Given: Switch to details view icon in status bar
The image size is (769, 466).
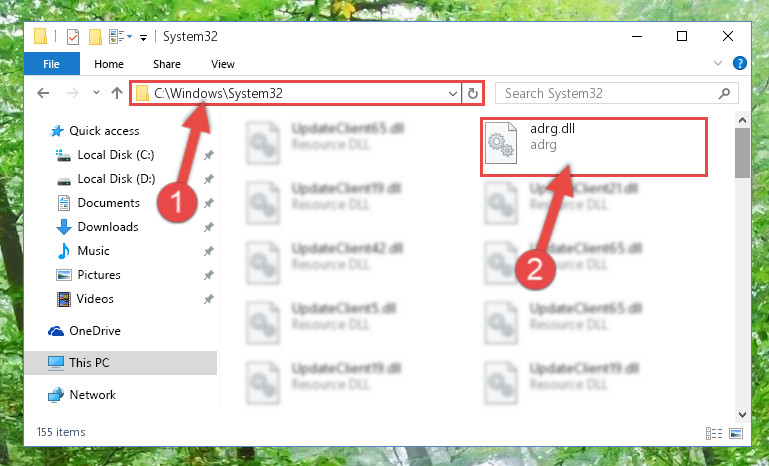Looking at the screenshot, I should [x=714, y=433].
